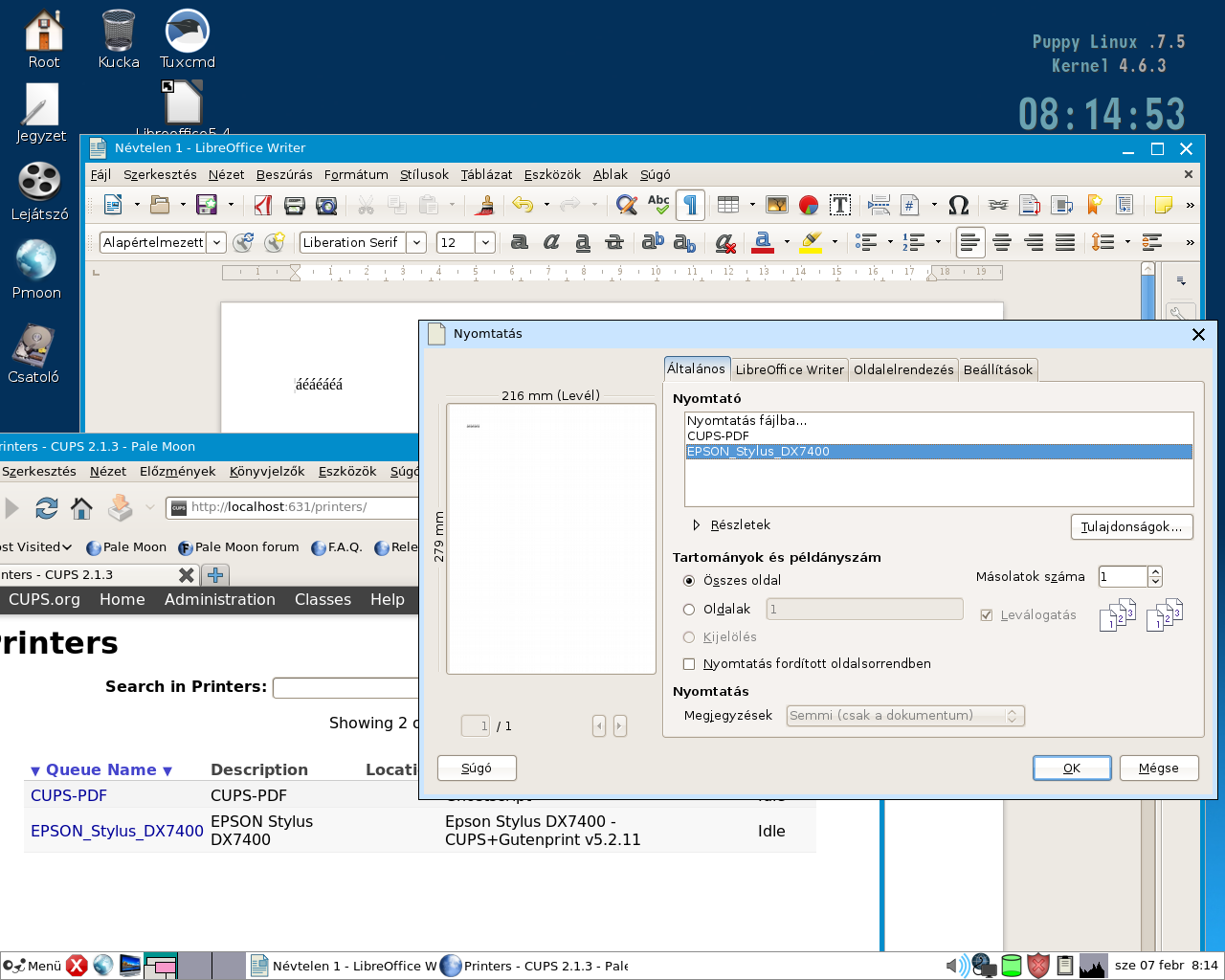Image resolution: width=1225 pixels, height=980 pixels.
Task: Open Administration in CUPS navigation bar
Action: pyautogui.click(x=220, y=600)
